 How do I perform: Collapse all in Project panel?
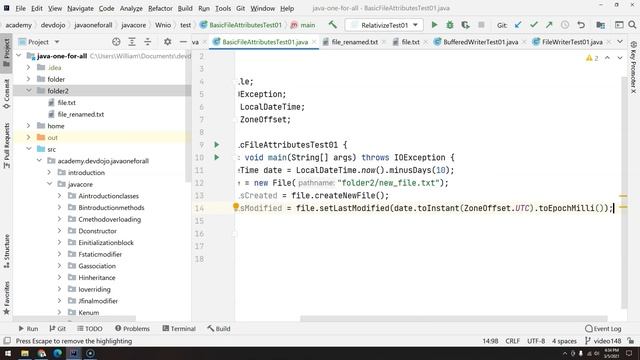pos(147,42)
